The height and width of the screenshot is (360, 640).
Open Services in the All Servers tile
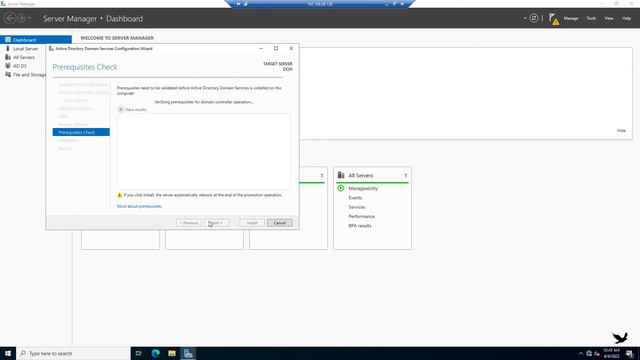pyautogui.click(x=357, y=207)
